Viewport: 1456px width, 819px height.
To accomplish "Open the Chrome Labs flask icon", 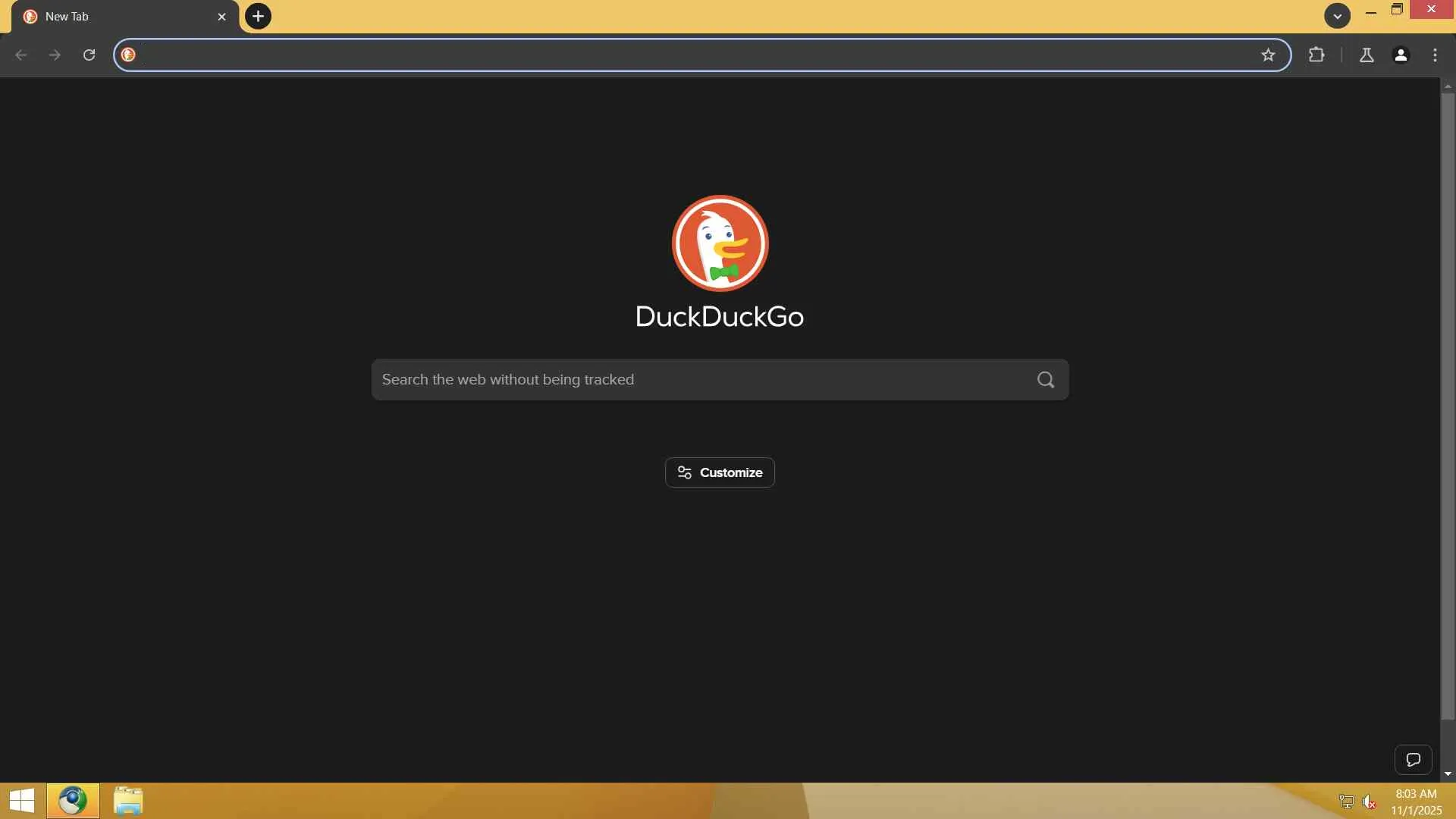I will [x=1367, y=55].
